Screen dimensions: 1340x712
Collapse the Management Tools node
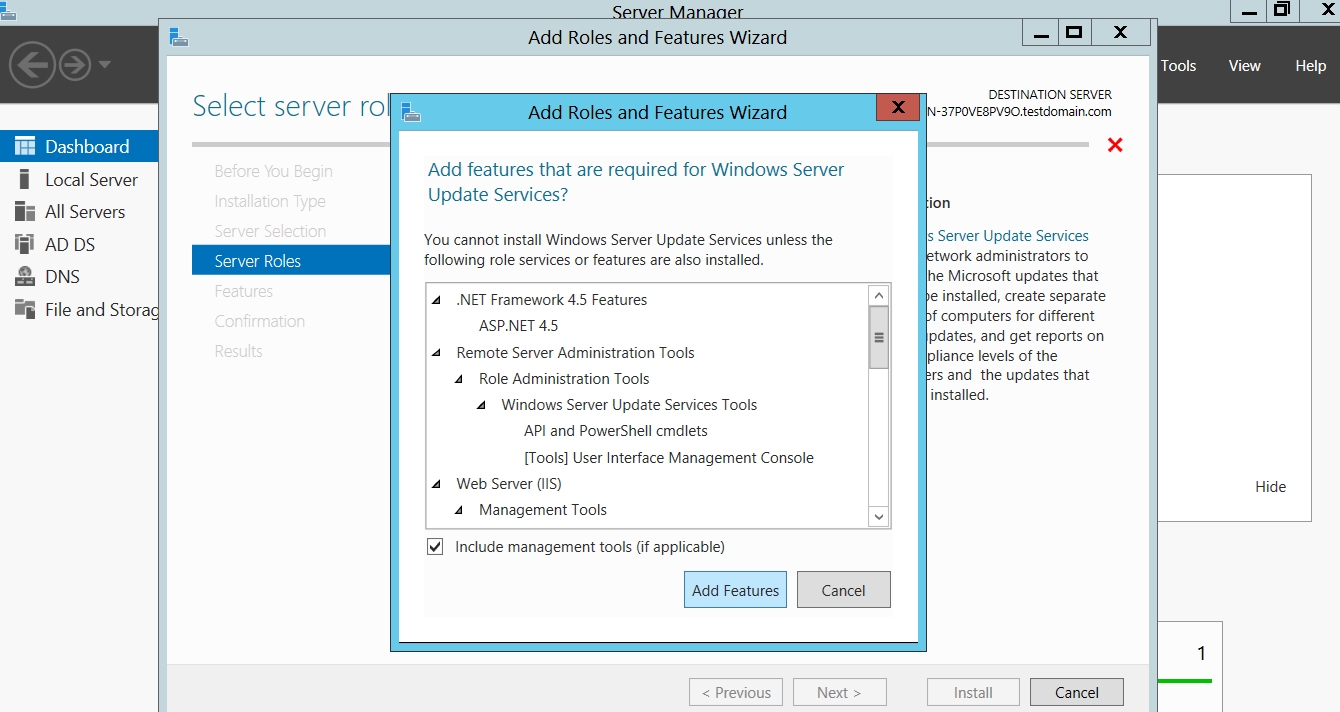pos(459,510)
